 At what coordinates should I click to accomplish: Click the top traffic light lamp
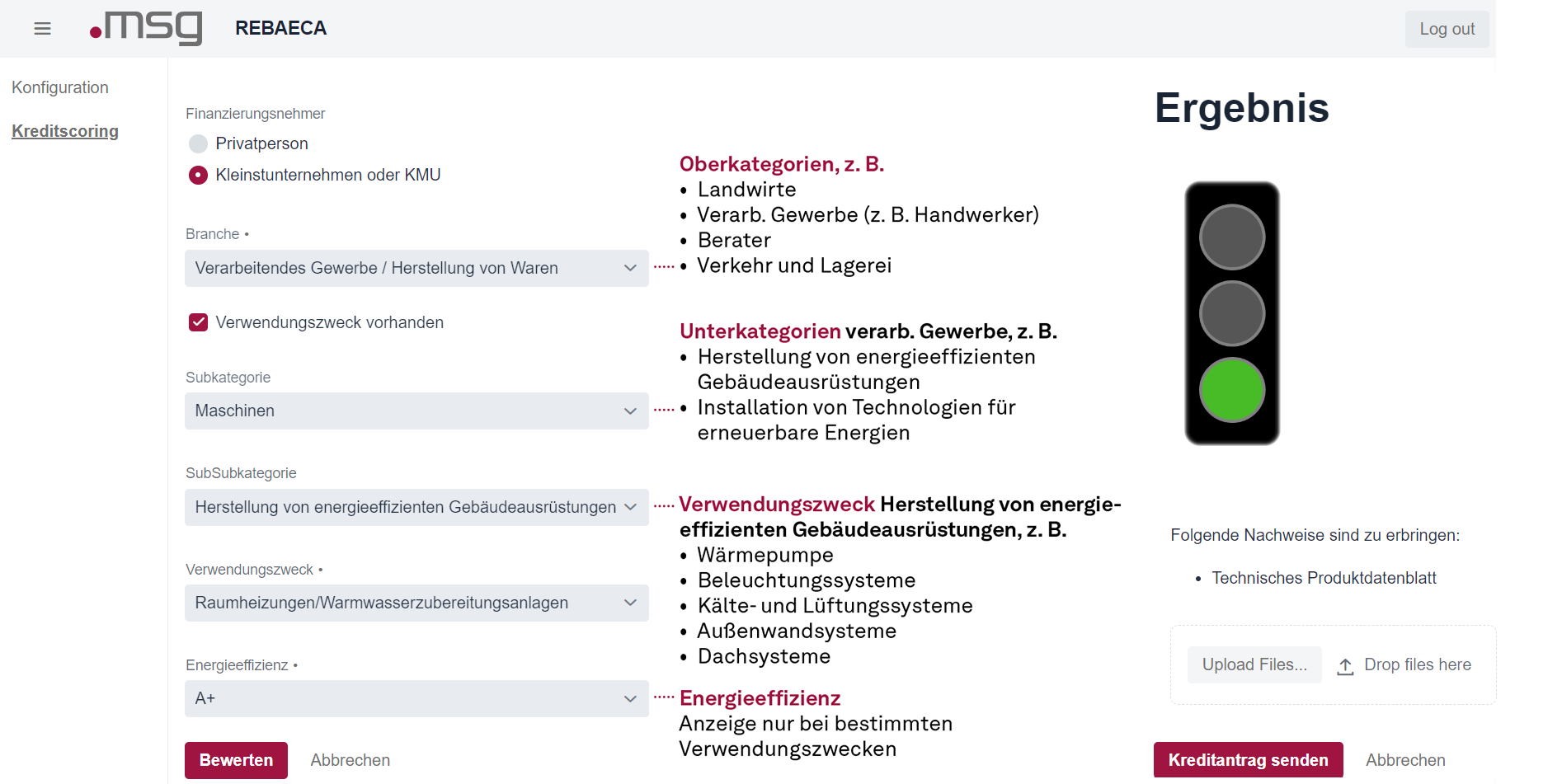[1232, 237]
